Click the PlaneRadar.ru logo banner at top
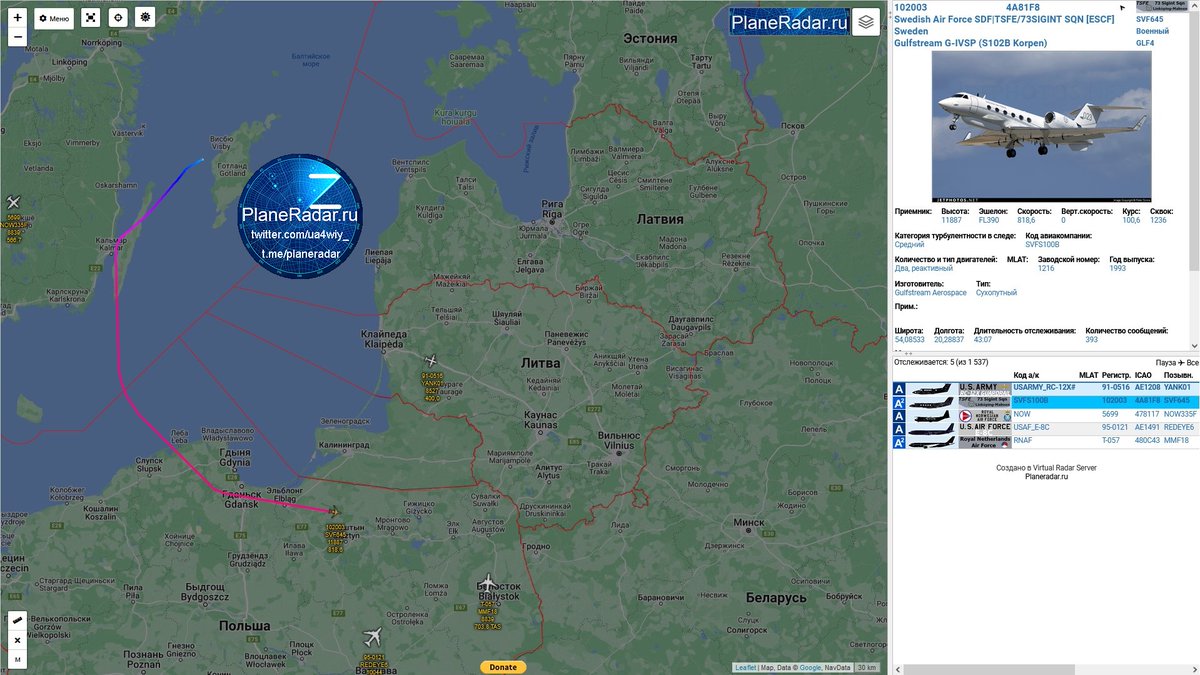This screenshot has width=1200, height=675. click(x=789, y=22)
